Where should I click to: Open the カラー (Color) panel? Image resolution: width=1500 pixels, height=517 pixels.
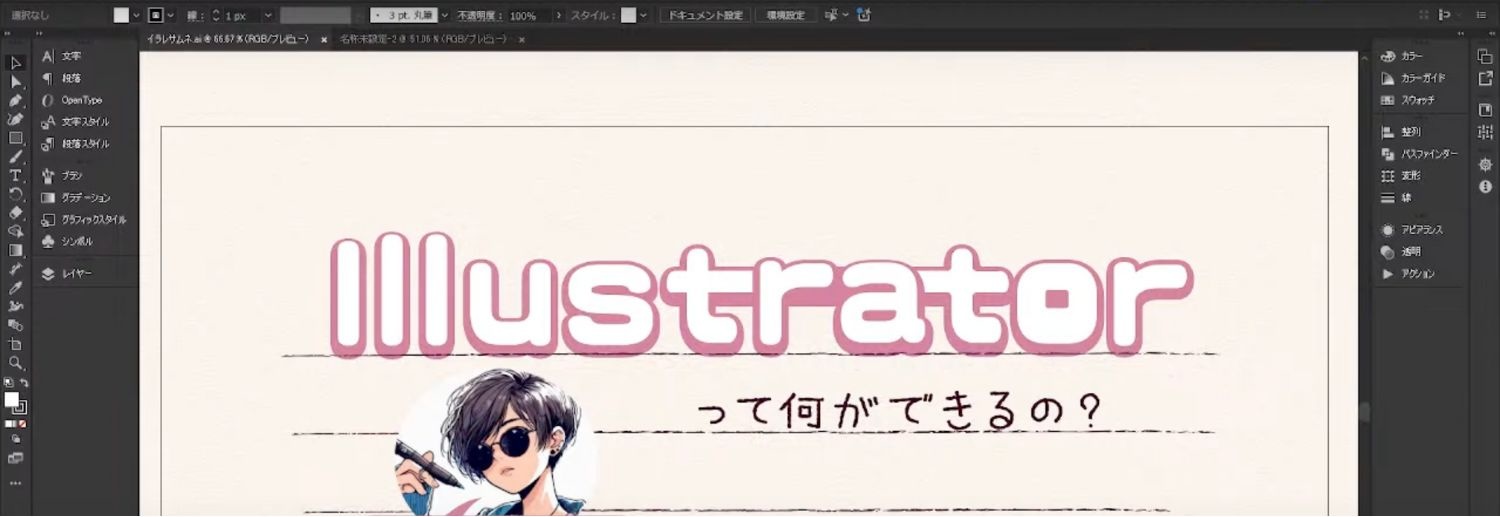coord(1402,56)
